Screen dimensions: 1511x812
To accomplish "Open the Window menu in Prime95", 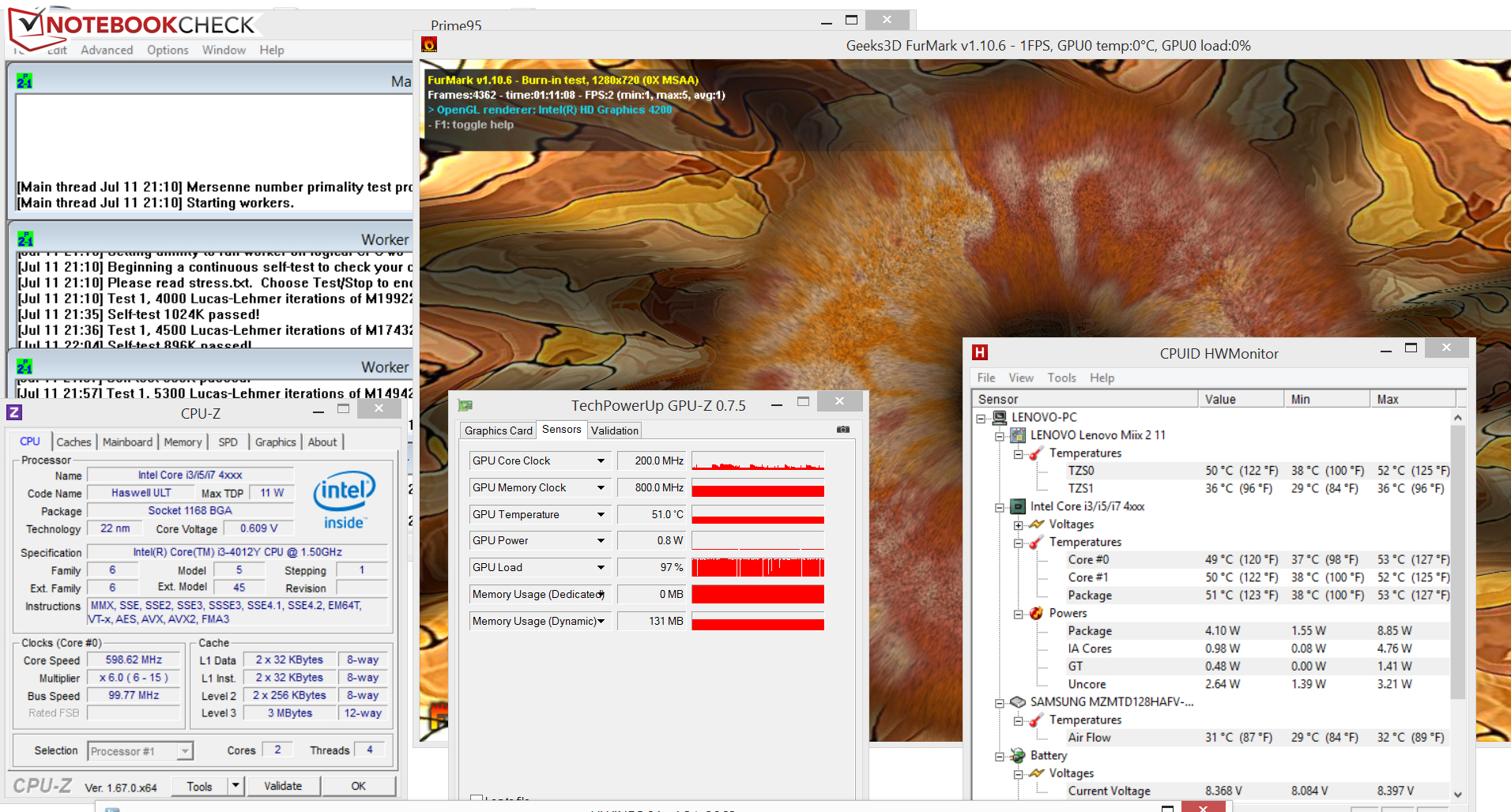I will click(224, 50).
